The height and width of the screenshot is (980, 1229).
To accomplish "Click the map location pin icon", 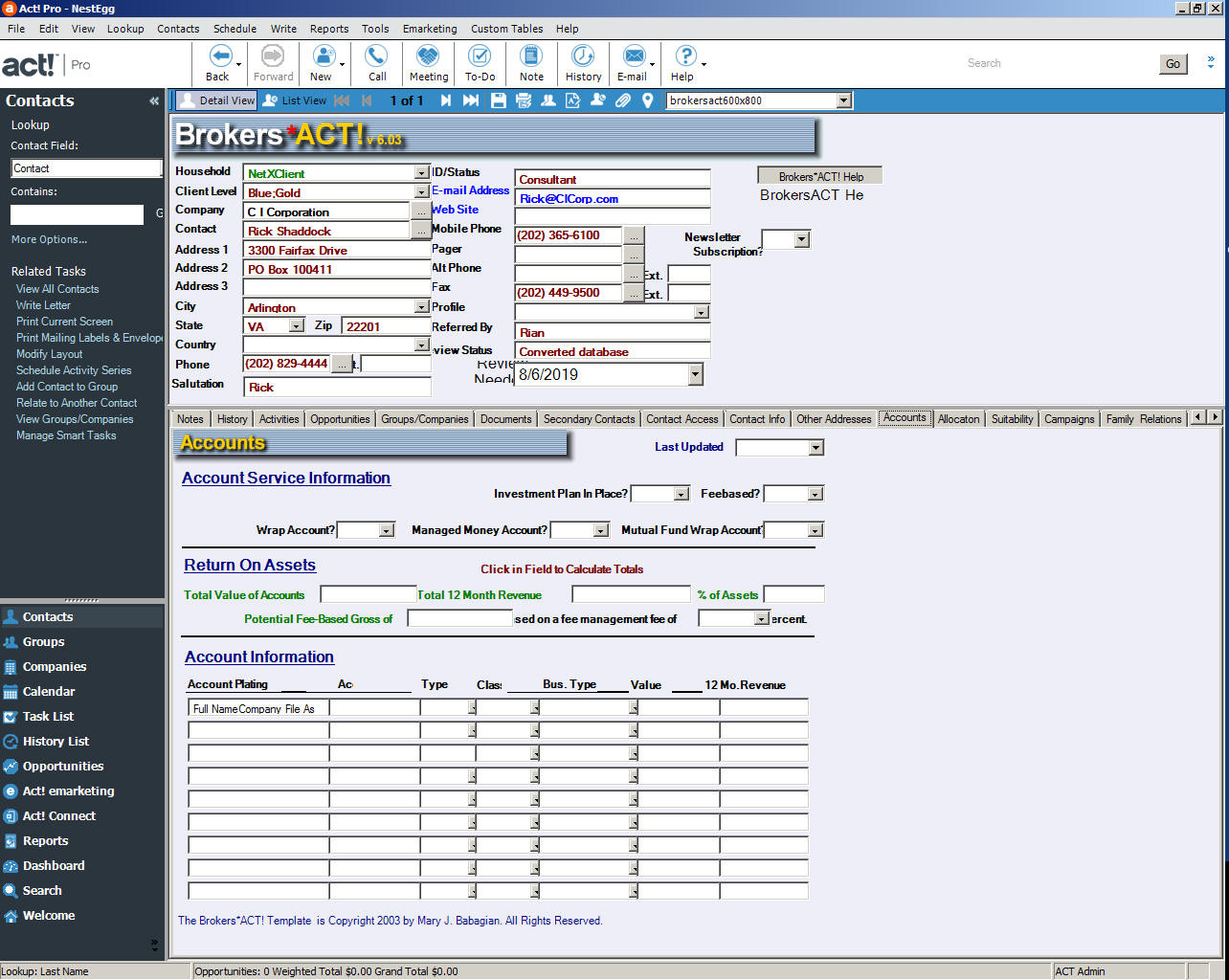I will (648, 100).
